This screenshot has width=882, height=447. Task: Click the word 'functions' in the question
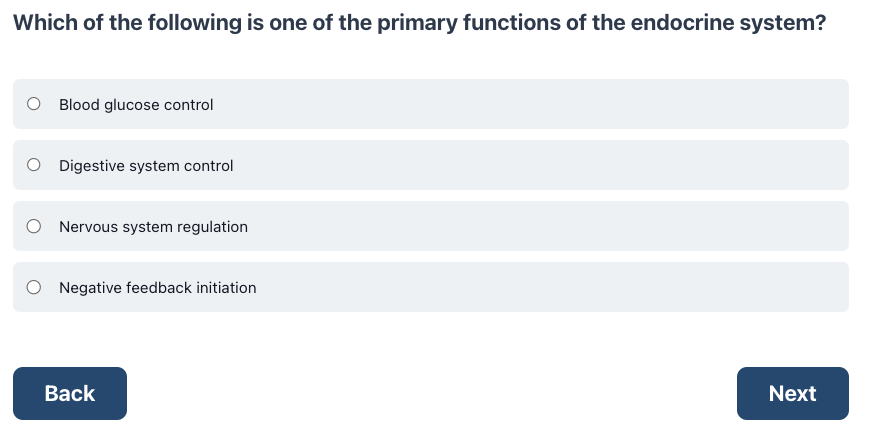click(x=511, y=23)
